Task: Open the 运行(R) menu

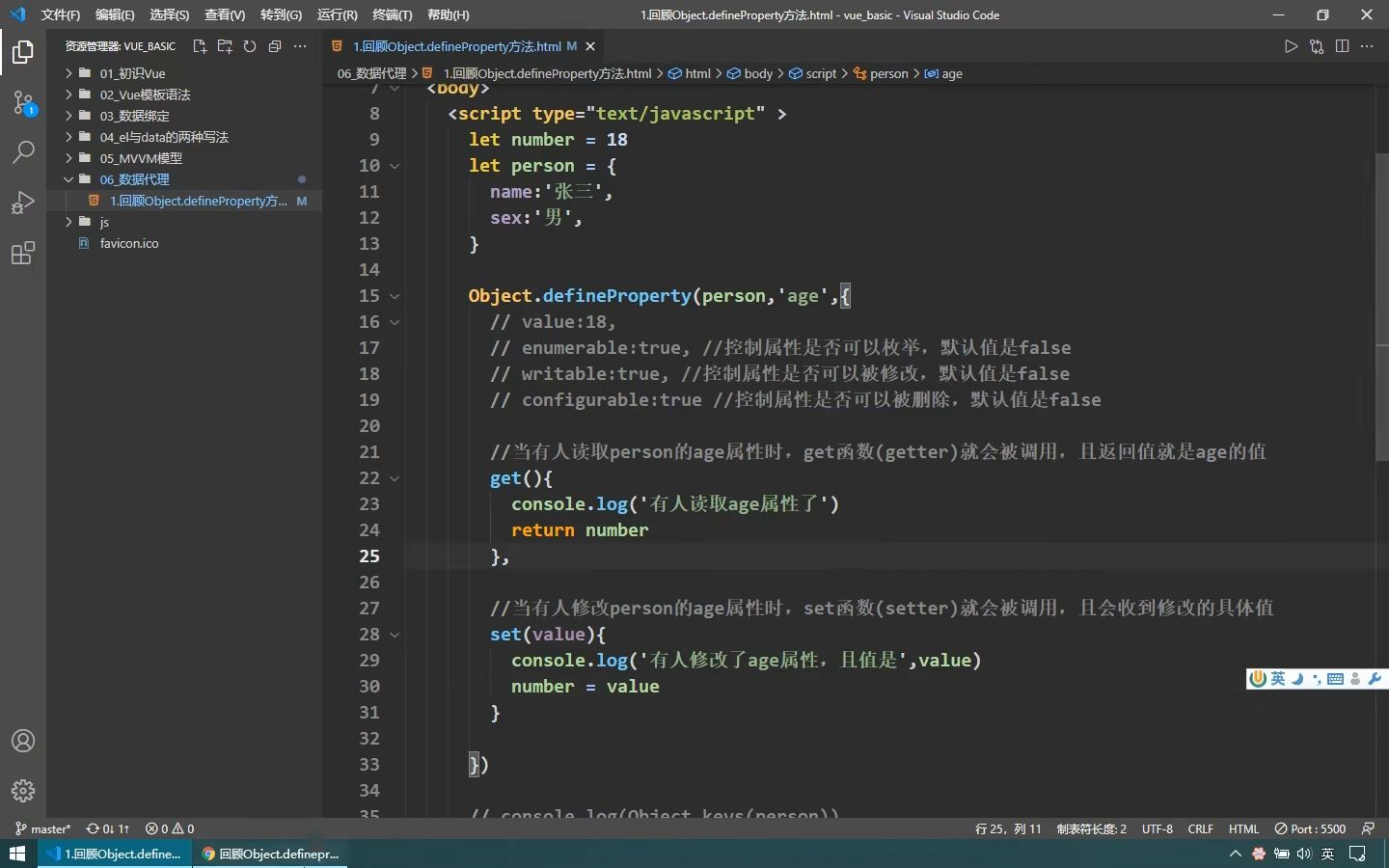Action: (337, 14)
